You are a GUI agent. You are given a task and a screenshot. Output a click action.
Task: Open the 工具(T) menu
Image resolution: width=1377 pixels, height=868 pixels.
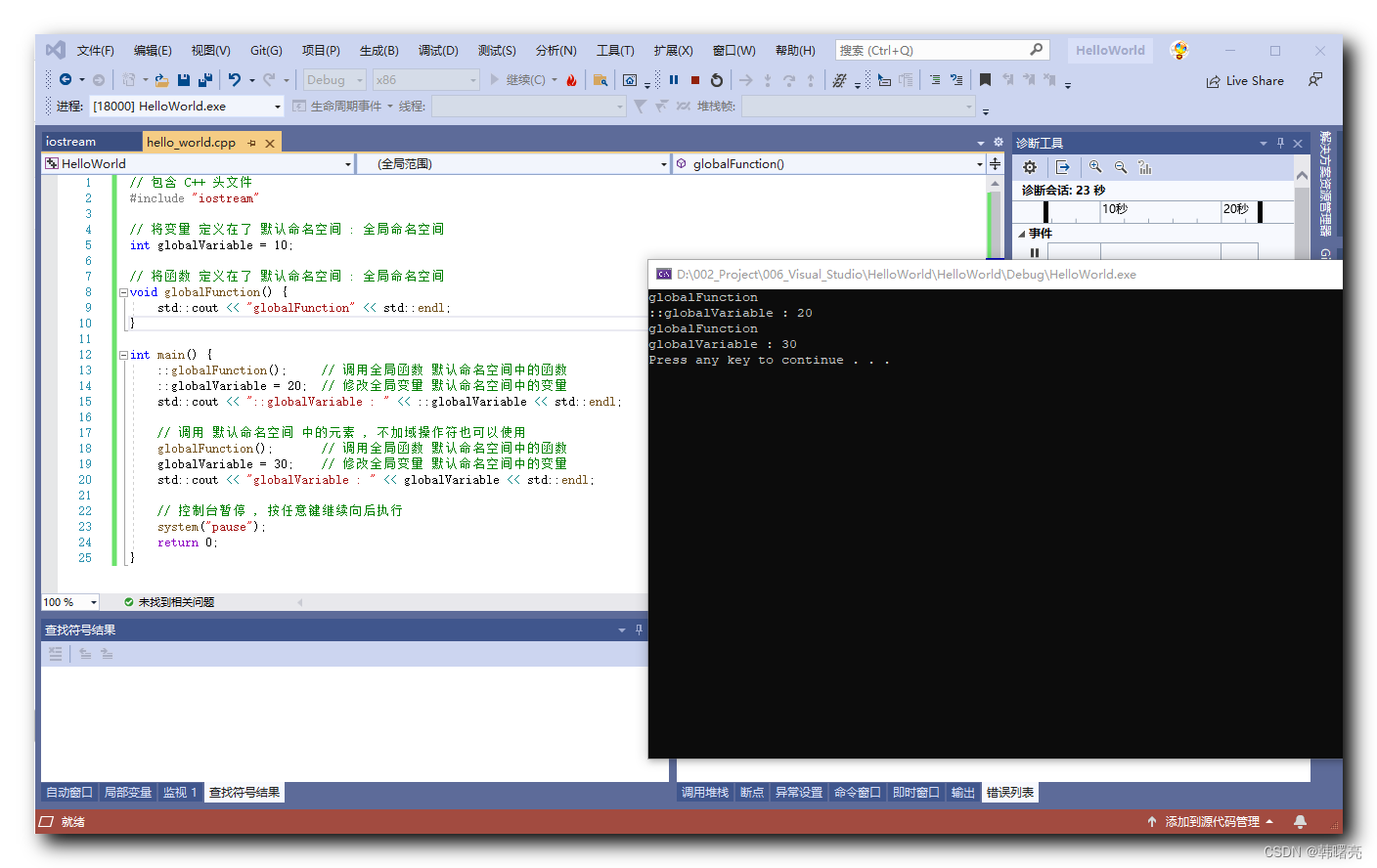(615, 51)
